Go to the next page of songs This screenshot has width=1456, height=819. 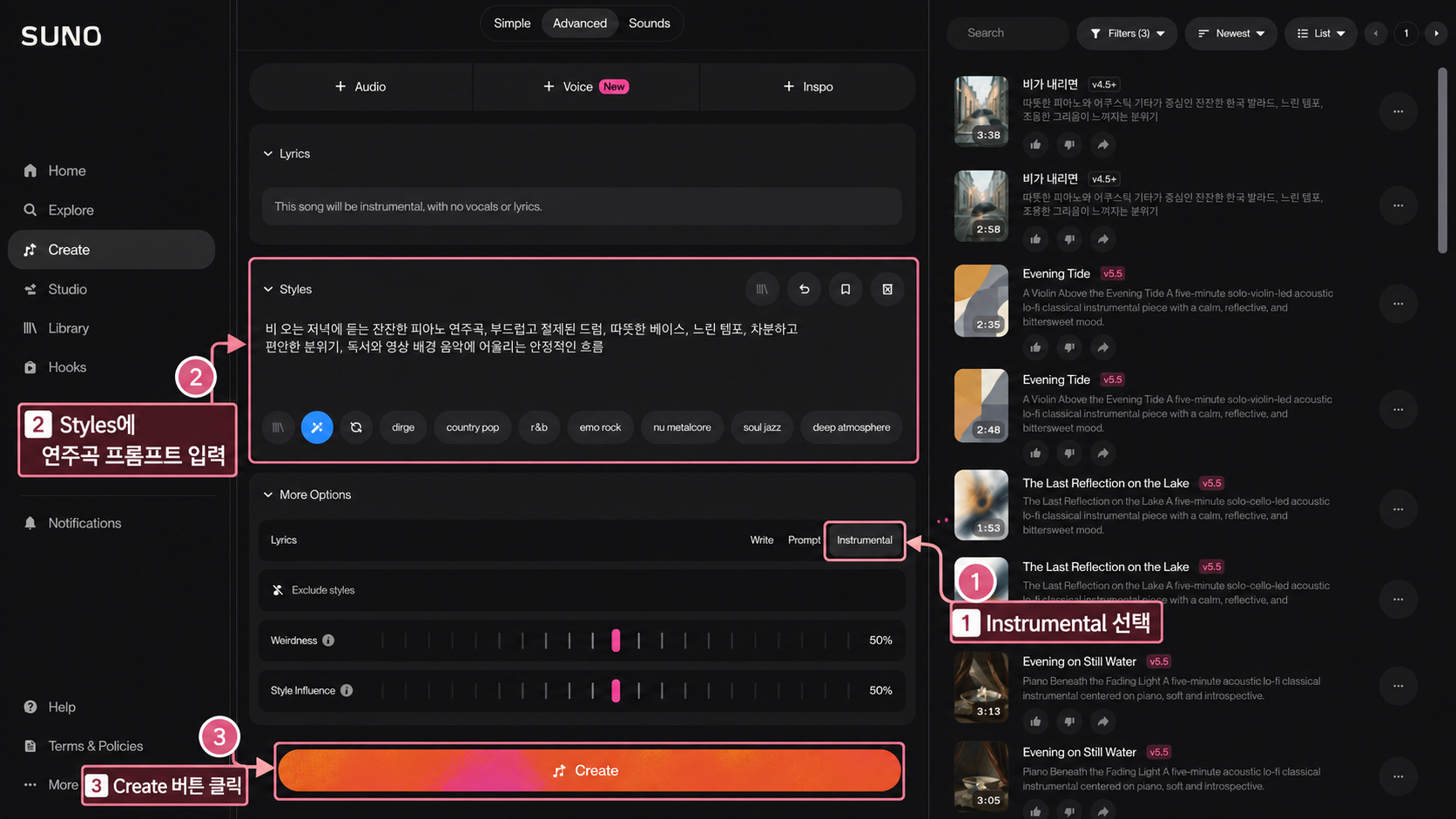[x=1436, y=33]
